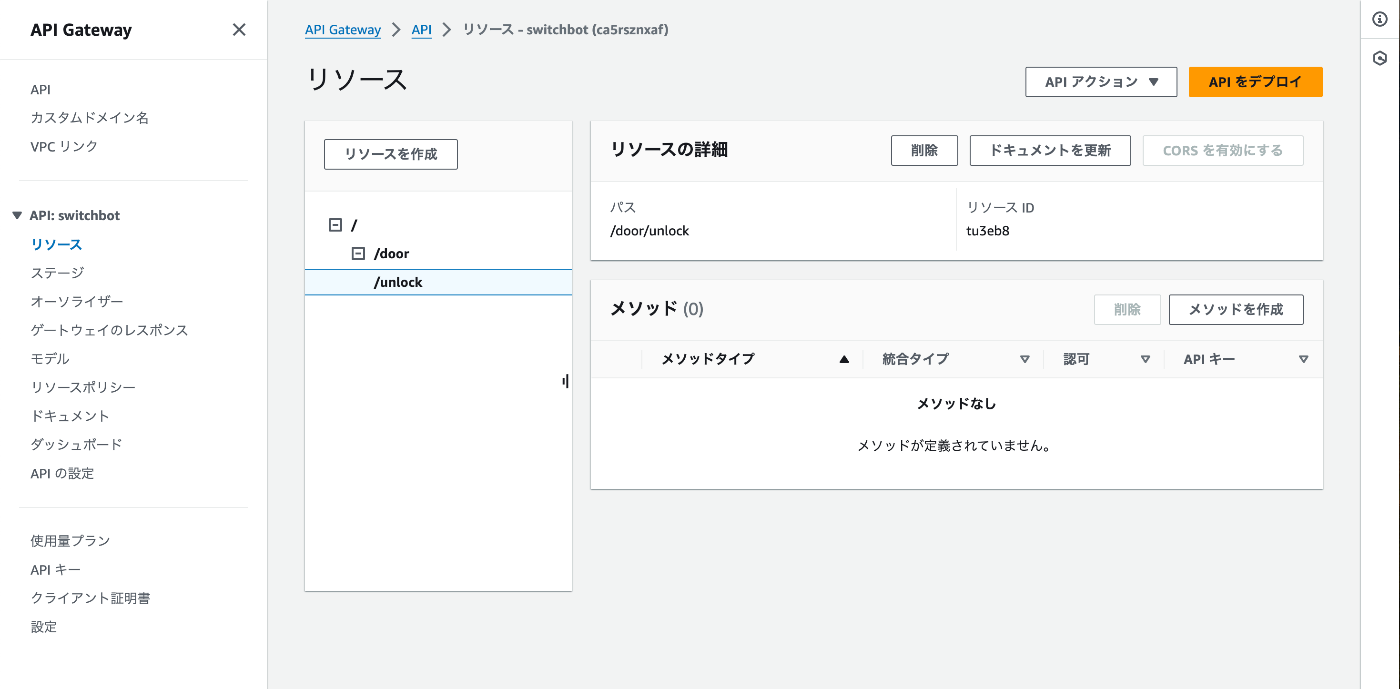Open VPC リンク in side navigation

pyautogui.click(x=64, y=146)
